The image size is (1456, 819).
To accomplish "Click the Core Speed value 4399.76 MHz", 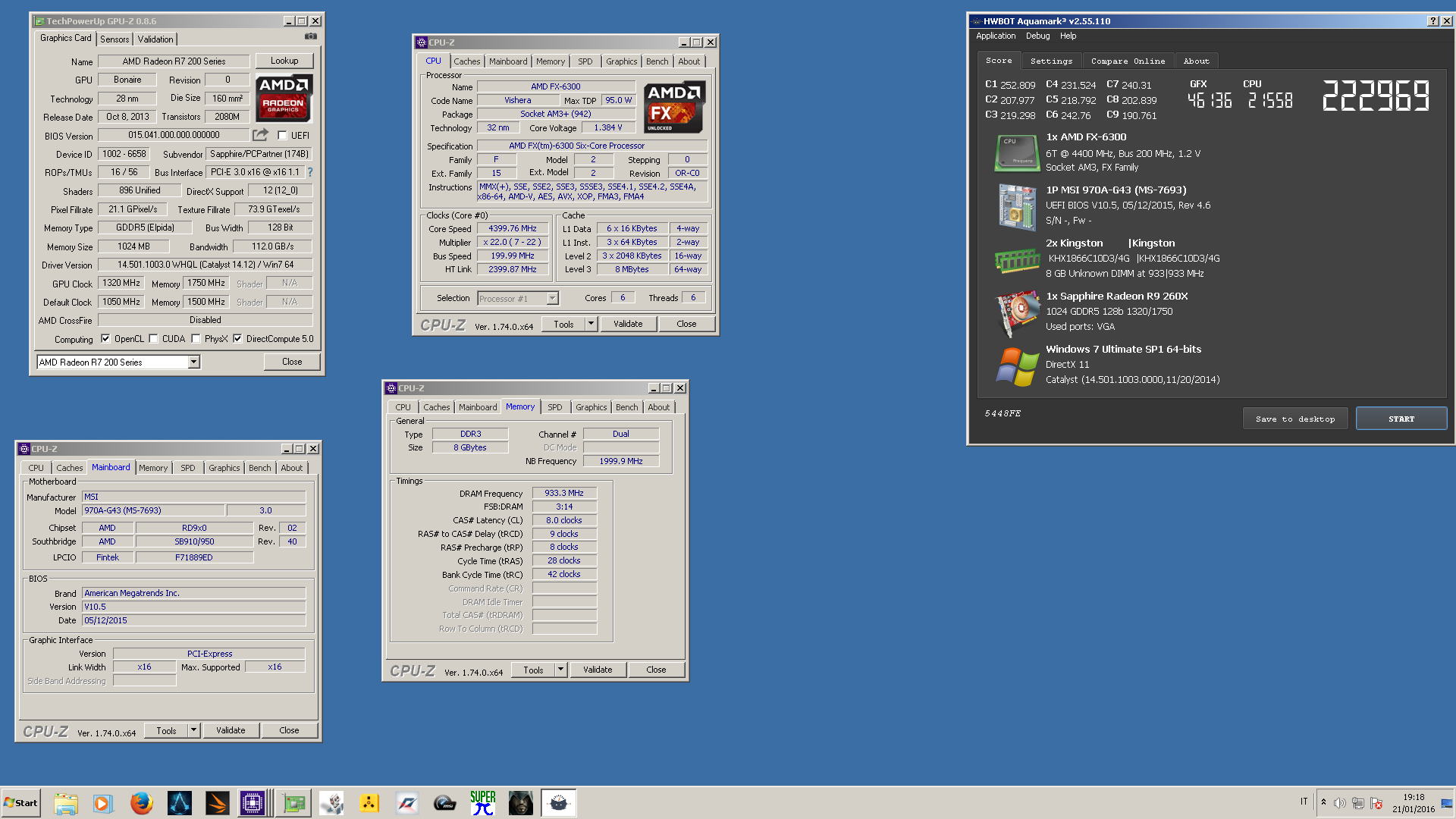I will point(512,228).
